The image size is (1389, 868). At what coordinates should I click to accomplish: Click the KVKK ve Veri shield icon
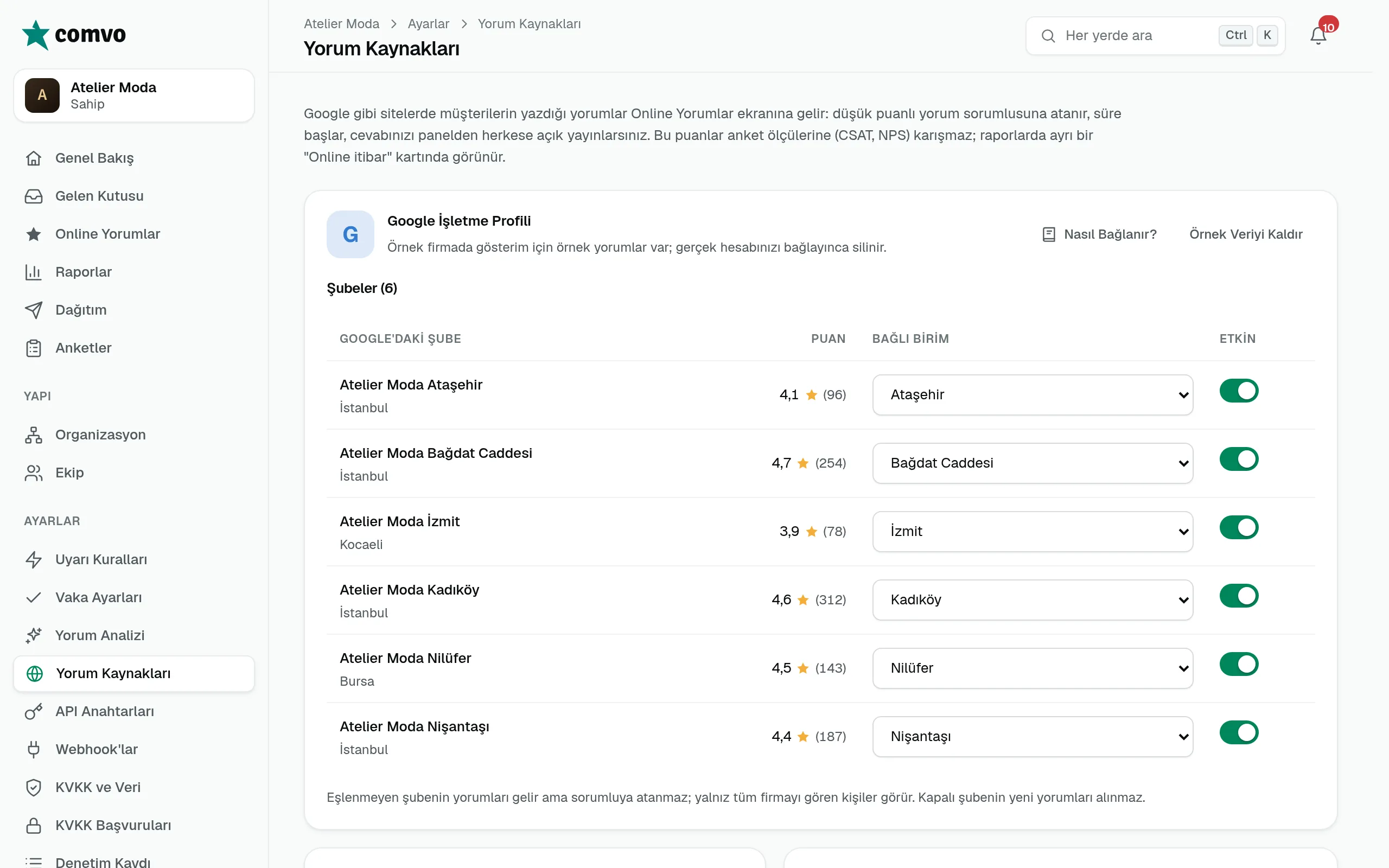coord(33,787)
